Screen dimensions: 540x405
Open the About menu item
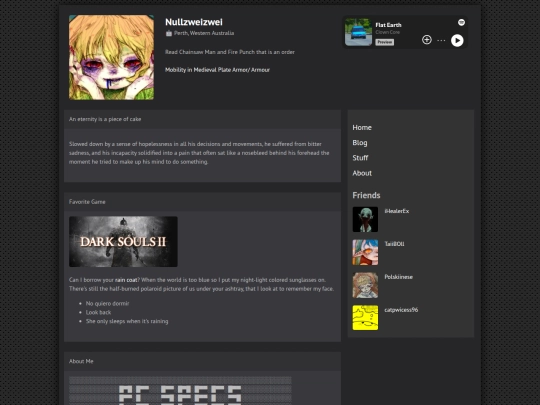[x=362, y=173]
